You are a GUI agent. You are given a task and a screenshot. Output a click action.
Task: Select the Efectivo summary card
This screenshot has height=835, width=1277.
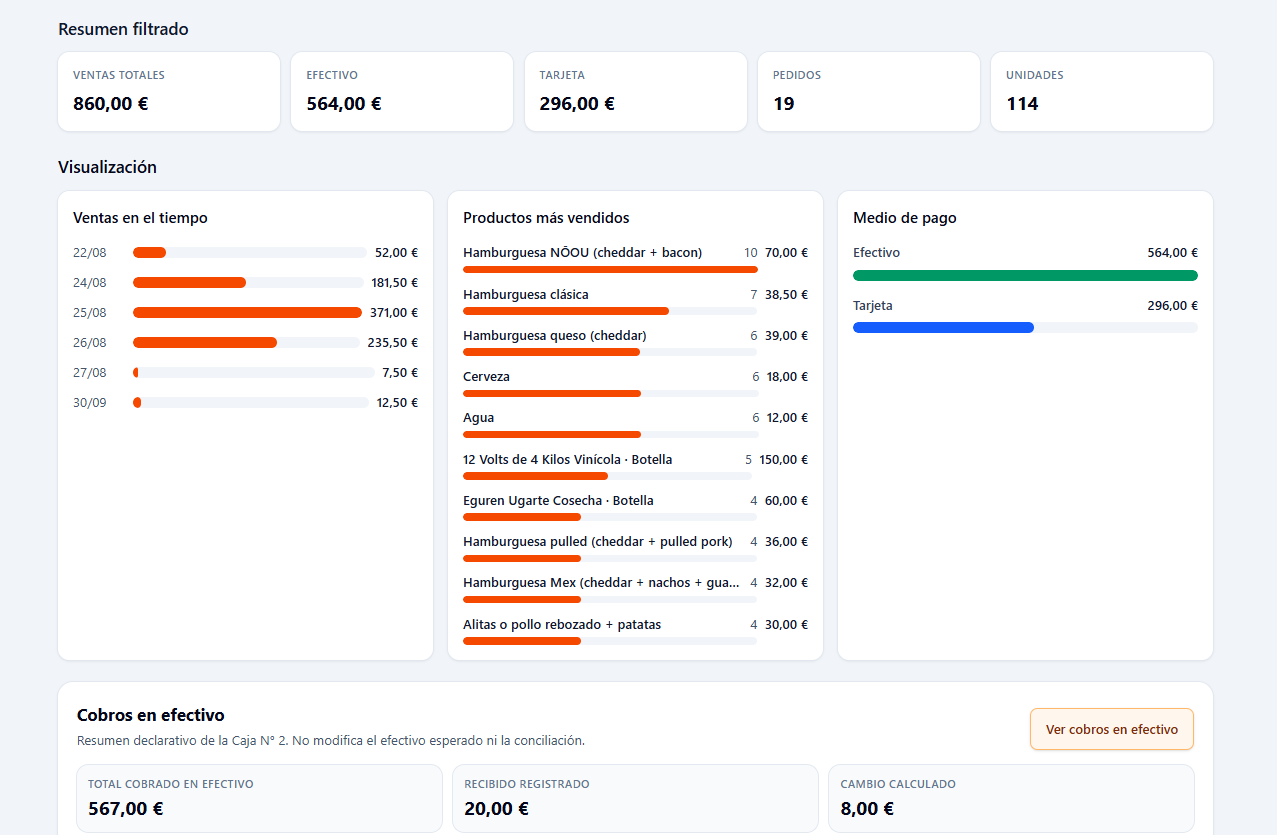pyautogui.click(x=402, y=92)
